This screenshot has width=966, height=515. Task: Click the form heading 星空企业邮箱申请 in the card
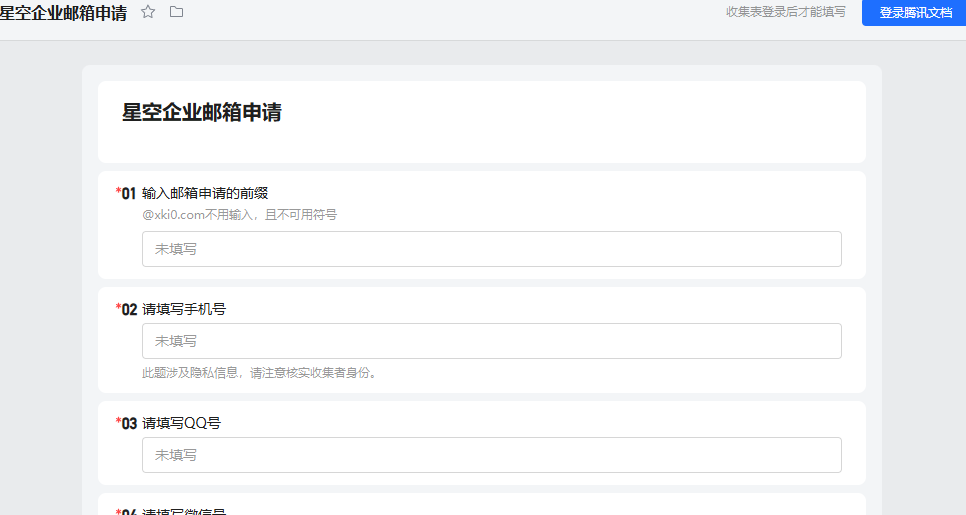pos(202,112)
